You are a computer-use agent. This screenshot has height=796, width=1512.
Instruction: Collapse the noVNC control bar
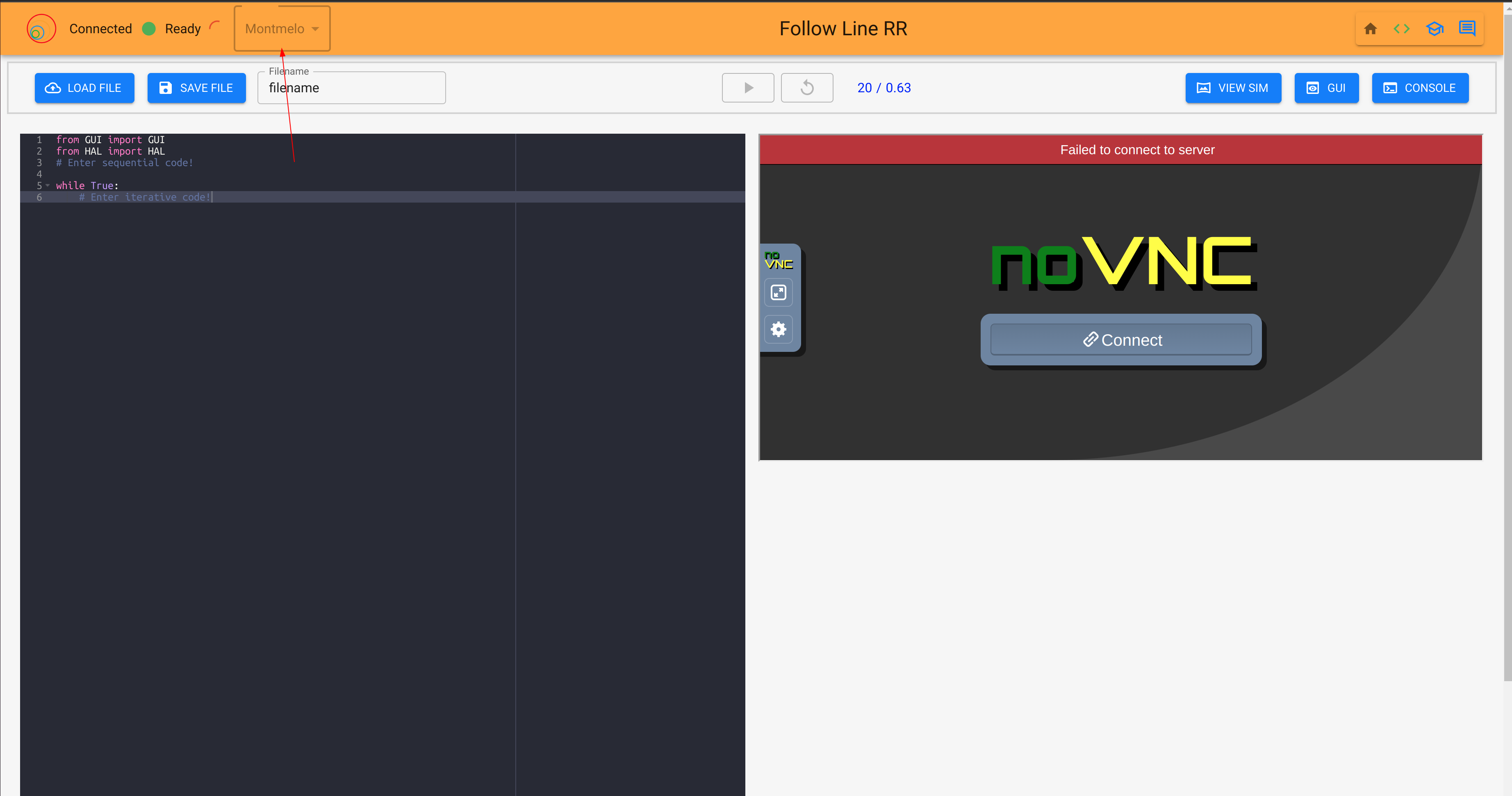pyautogui.click(x=779, y=260)
